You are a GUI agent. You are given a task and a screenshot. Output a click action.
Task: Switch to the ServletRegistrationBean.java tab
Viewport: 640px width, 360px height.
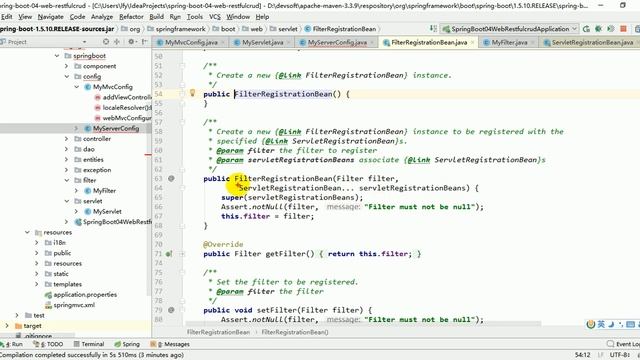click(x=588, y=42)
